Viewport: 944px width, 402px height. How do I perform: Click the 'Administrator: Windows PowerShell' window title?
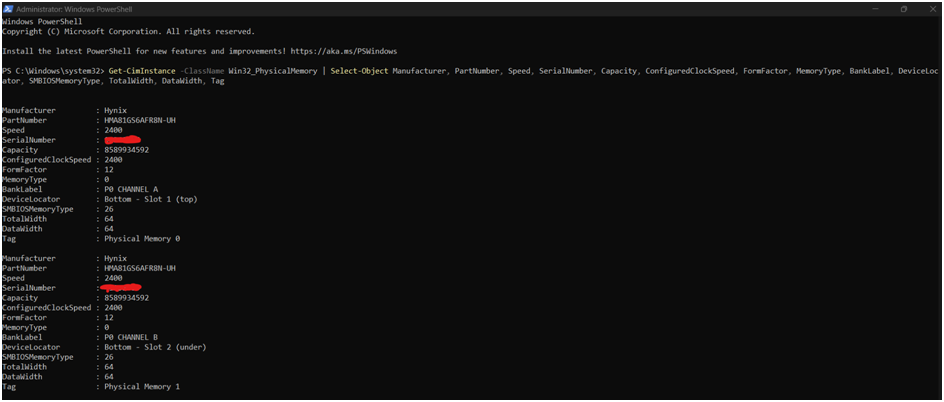(75, 10)
